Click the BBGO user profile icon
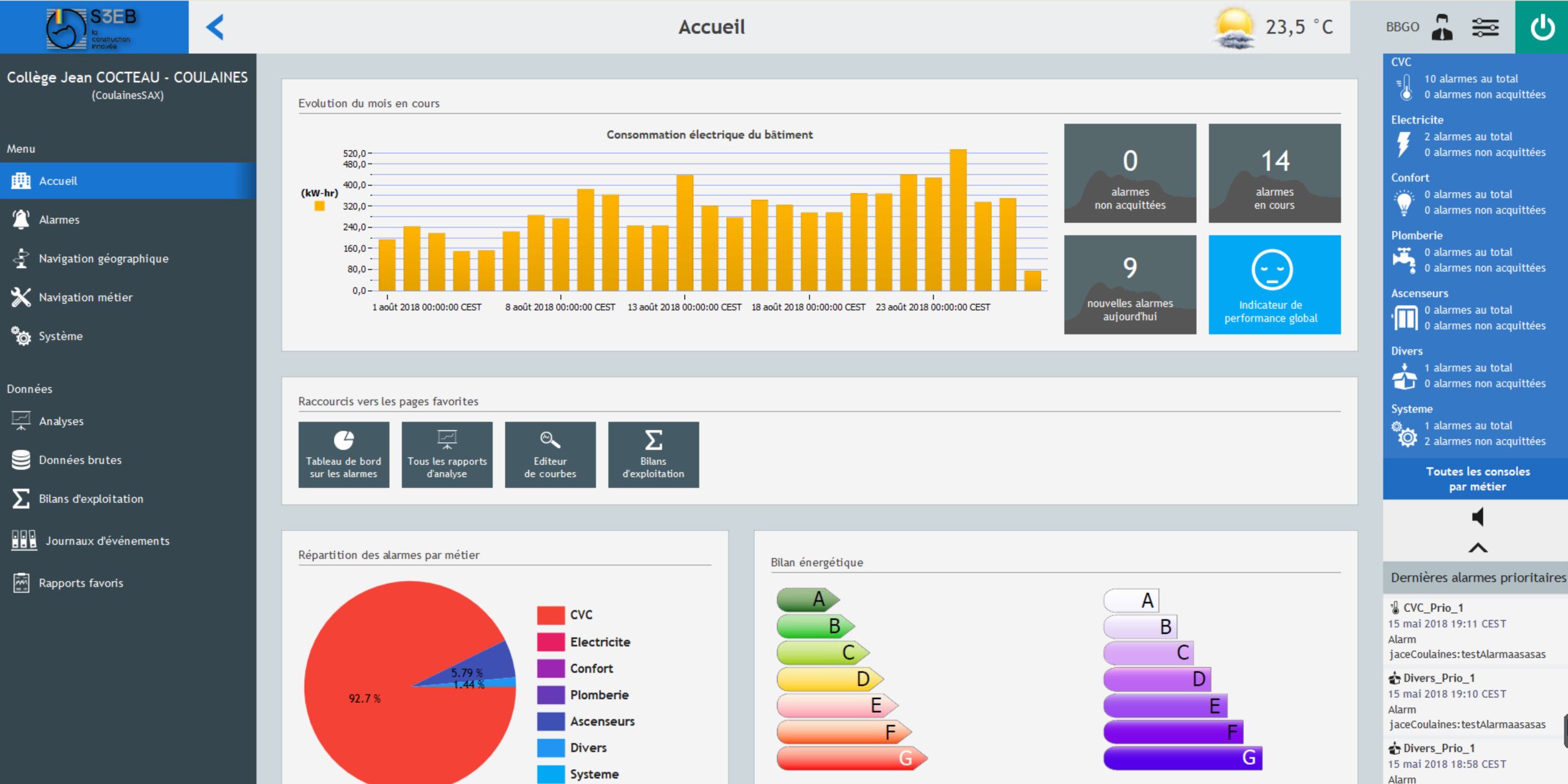Viewport: 1568px width, 784px height. click(1442, 27)
